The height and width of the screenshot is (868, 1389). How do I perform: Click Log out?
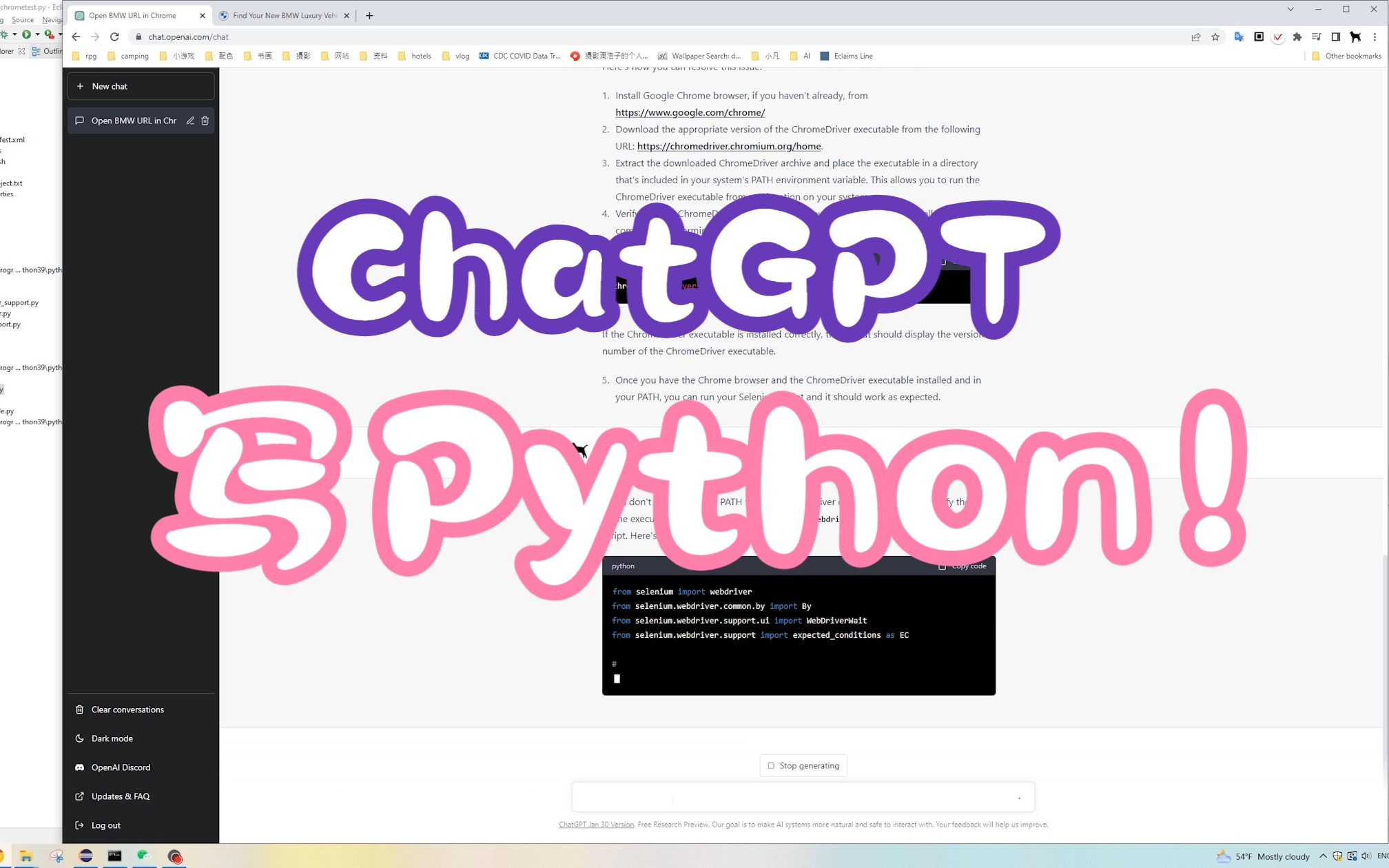(105, 825)
